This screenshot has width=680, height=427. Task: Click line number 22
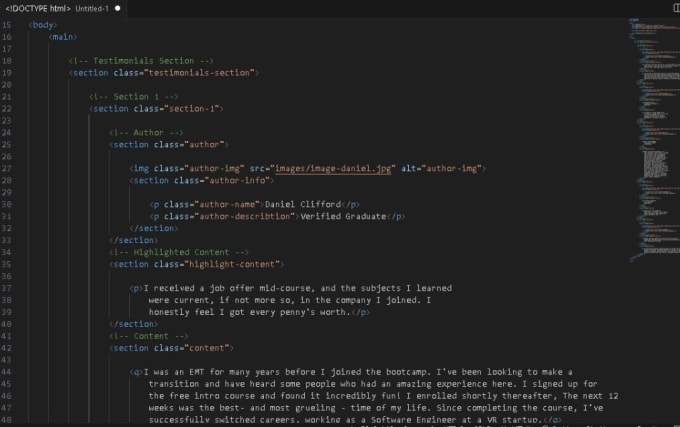7,109
